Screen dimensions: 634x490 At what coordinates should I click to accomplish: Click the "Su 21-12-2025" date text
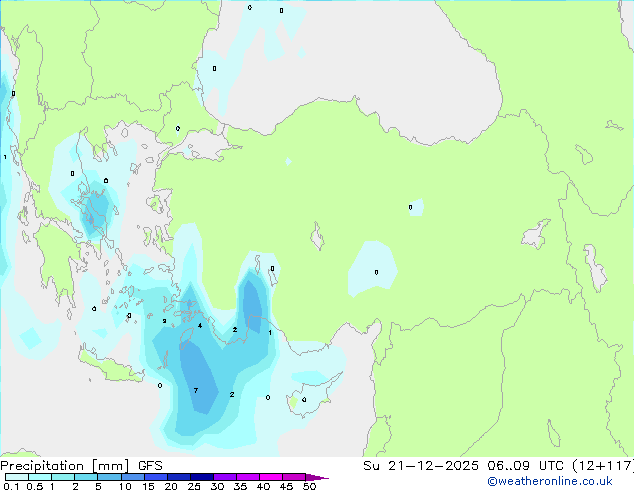tap(421, 466)
